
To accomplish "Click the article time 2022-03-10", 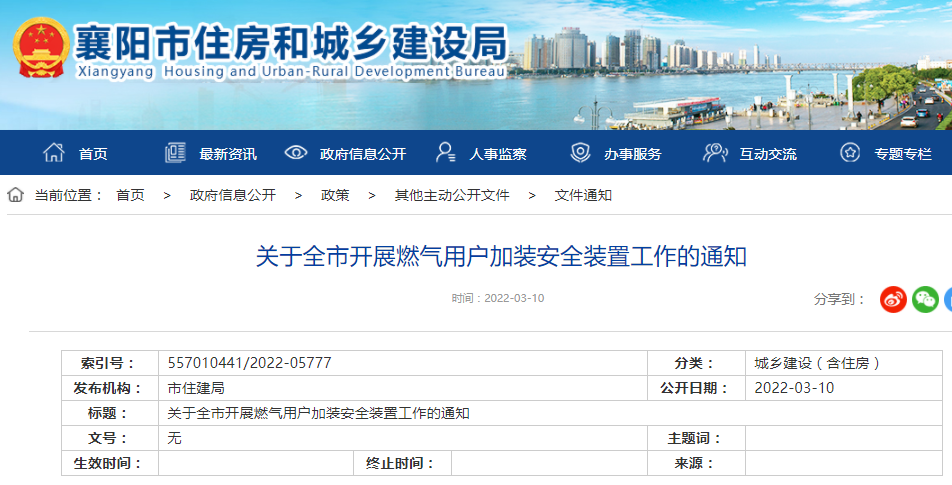I will pyautogui.click(x=514, y=298).
